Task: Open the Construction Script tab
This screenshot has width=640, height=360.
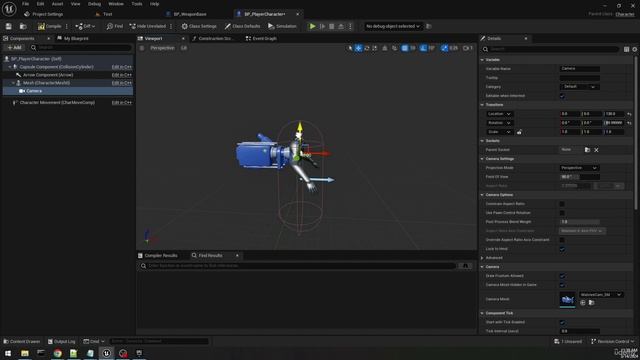Action: 213,38
